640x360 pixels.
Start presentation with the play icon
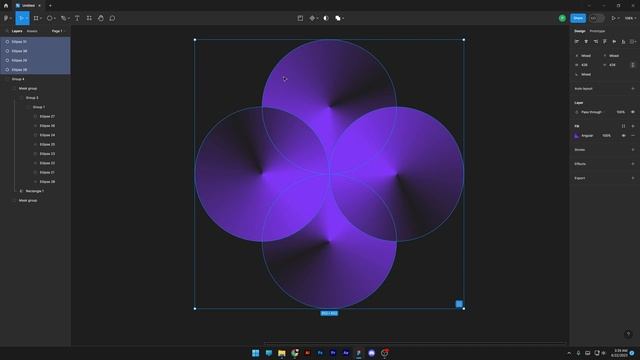pyautogui.click(x=613, y=18)
